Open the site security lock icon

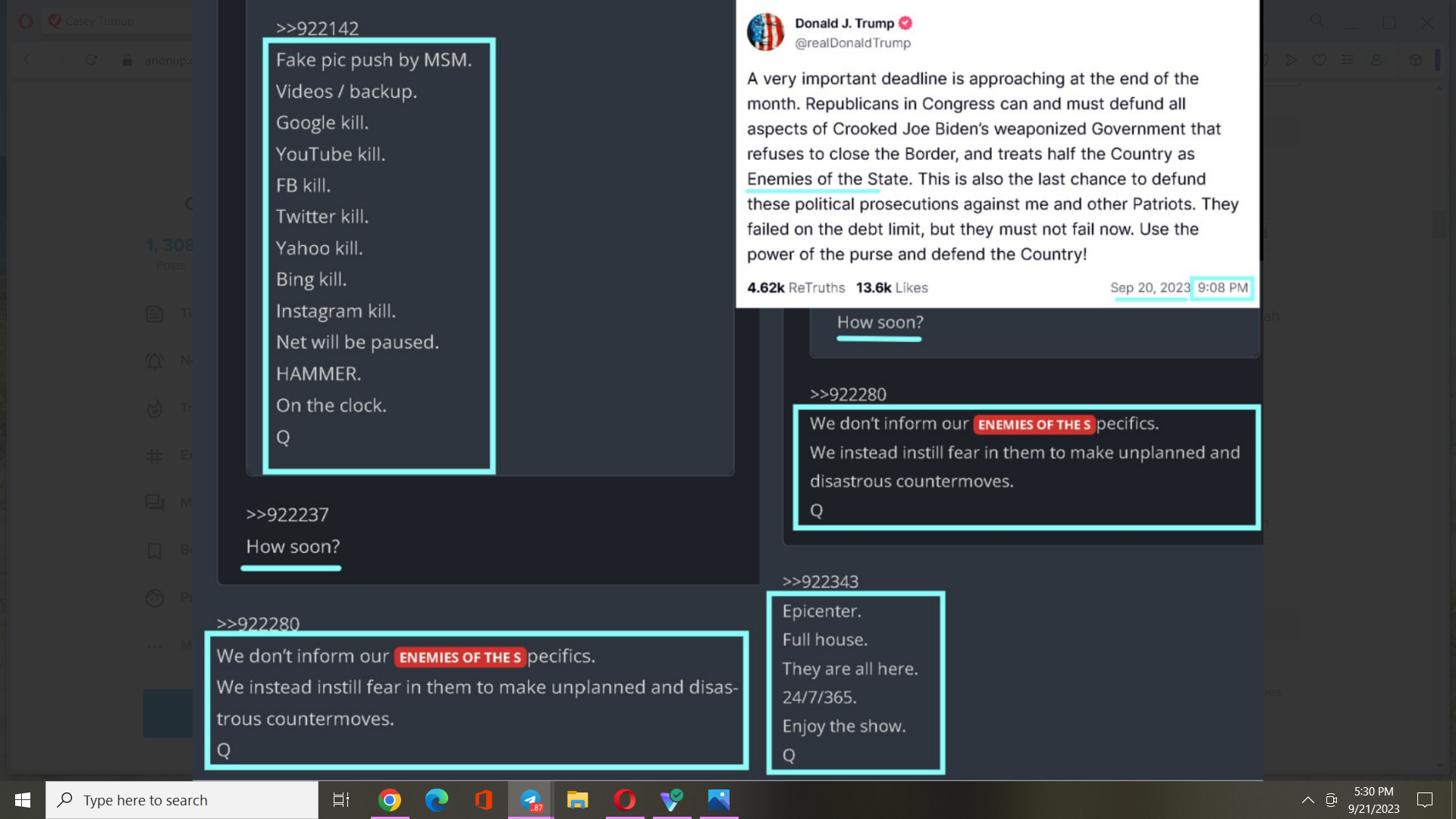(127, 60)
